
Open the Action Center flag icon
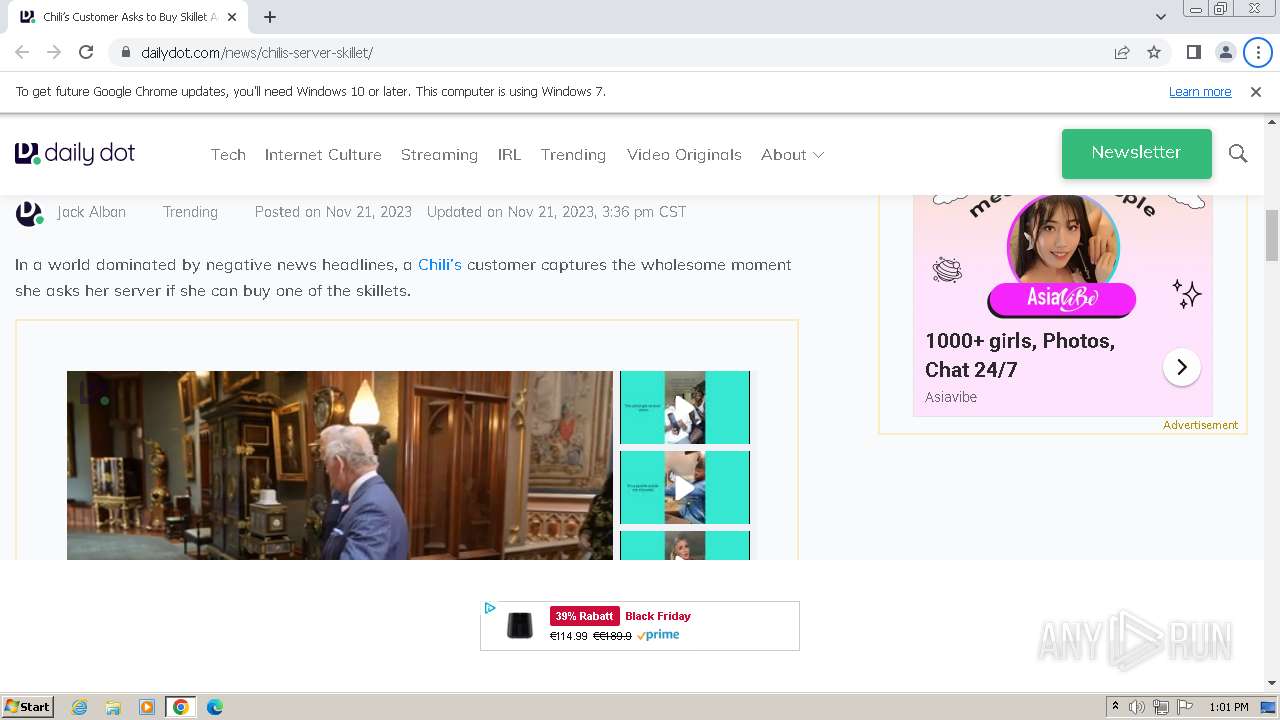coord(1184,707)
